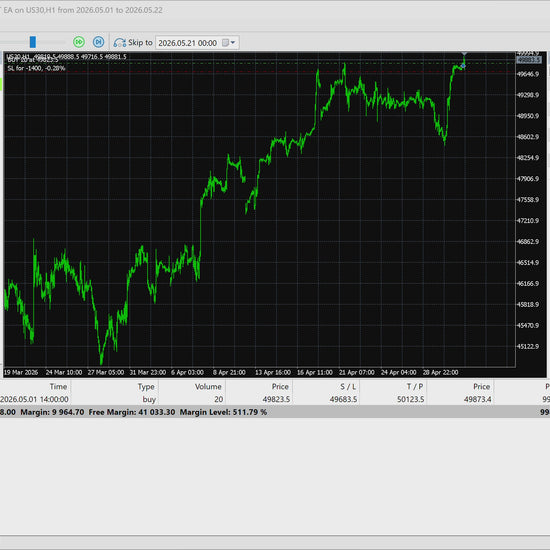Click the T / P column header
Screen dimensions: 550x550
415,387
